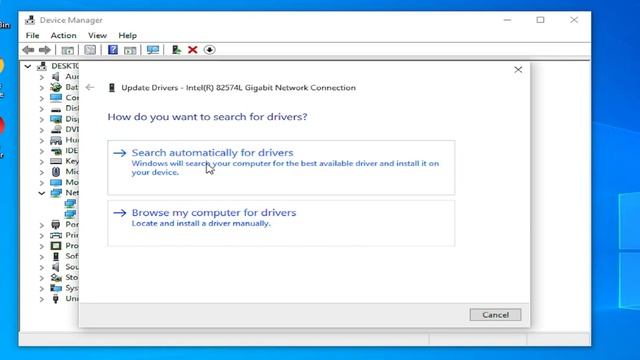Expand the Batteries category
This screenshot has height=360, width=640.
[42, 87]
